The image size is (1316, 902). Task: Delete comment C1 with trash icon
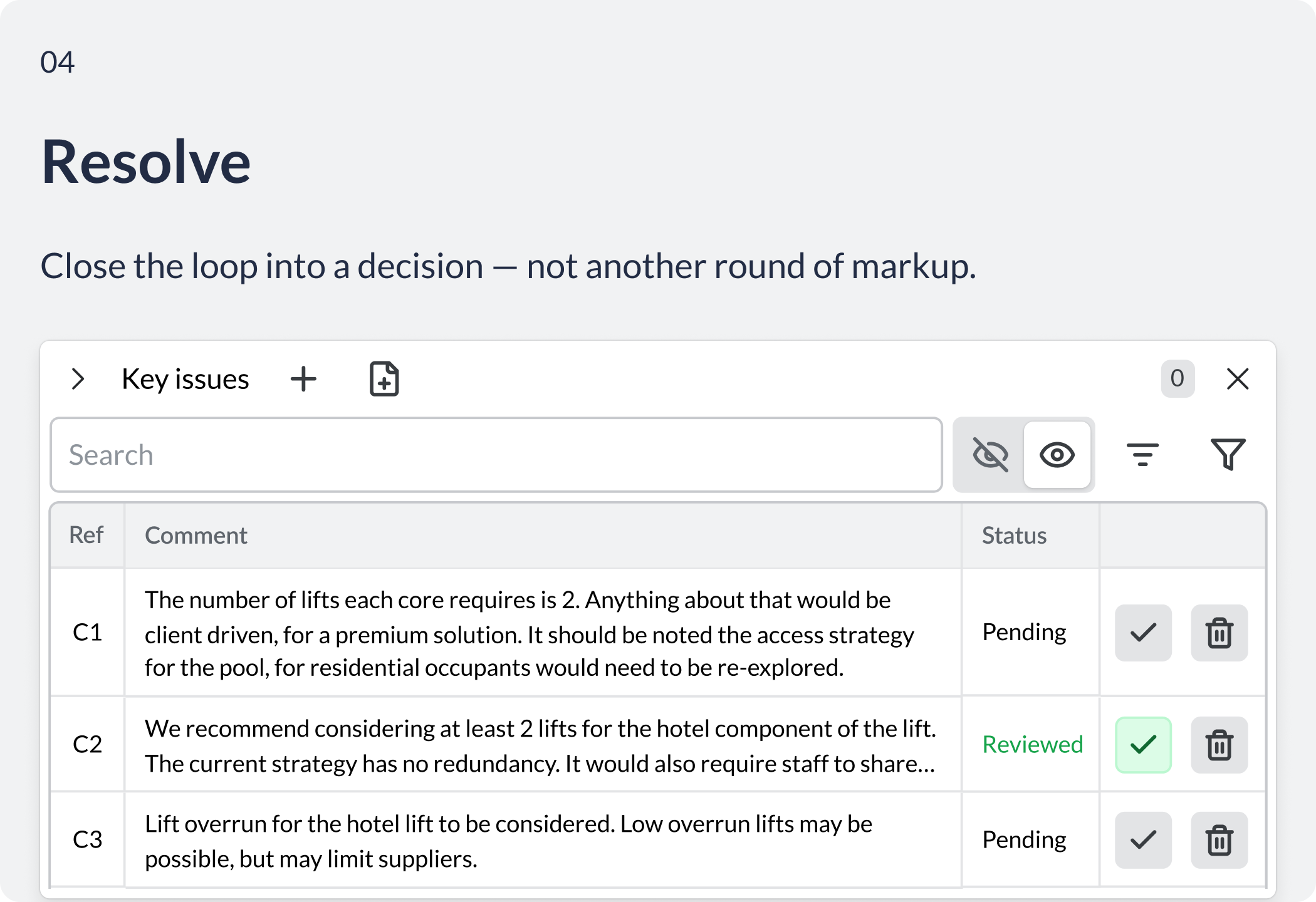click(x=1219, y=633)
